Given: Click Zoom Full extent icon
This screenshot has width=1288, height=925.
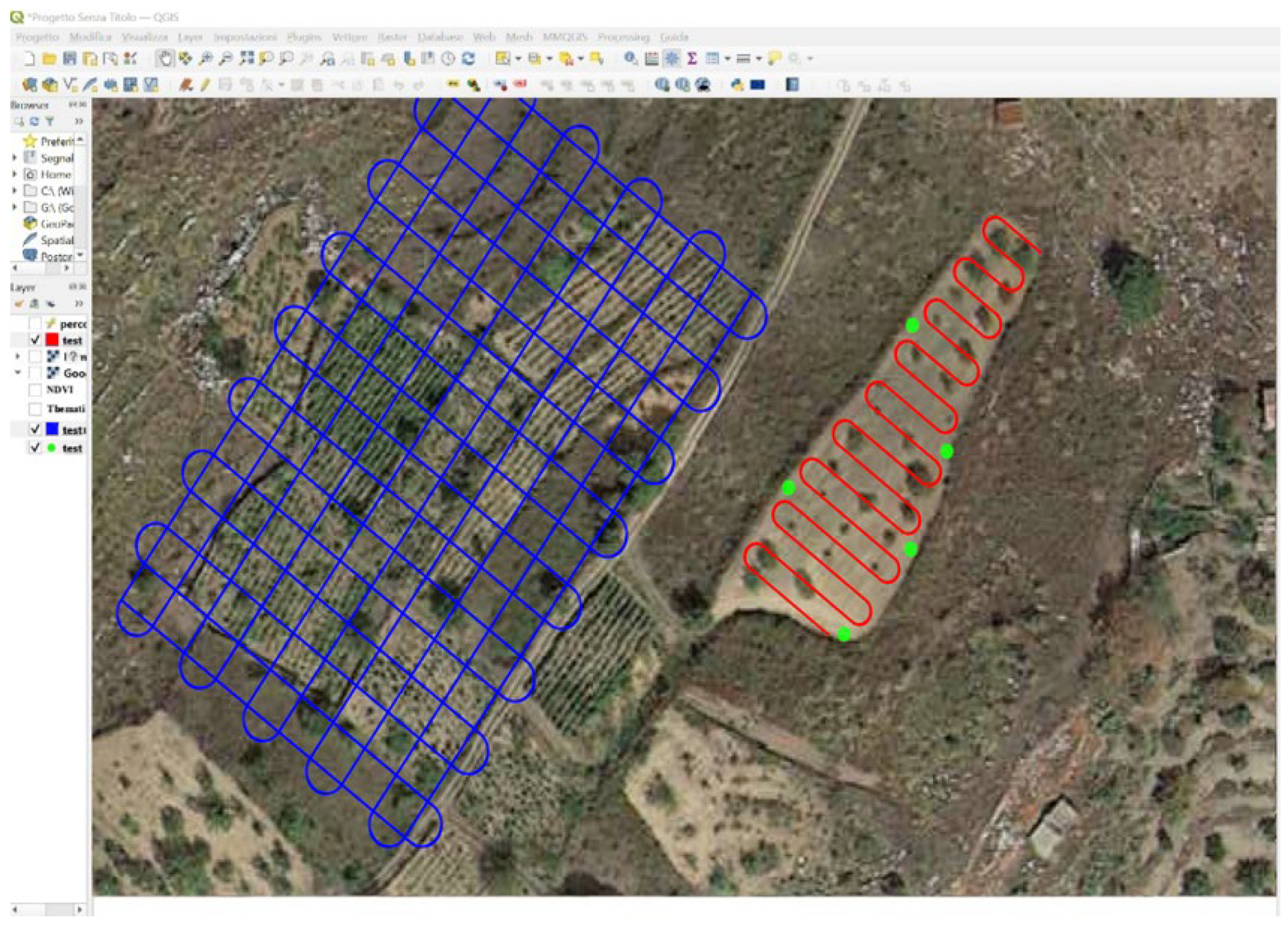Looking at the screenshot, I should pos(247,59).
